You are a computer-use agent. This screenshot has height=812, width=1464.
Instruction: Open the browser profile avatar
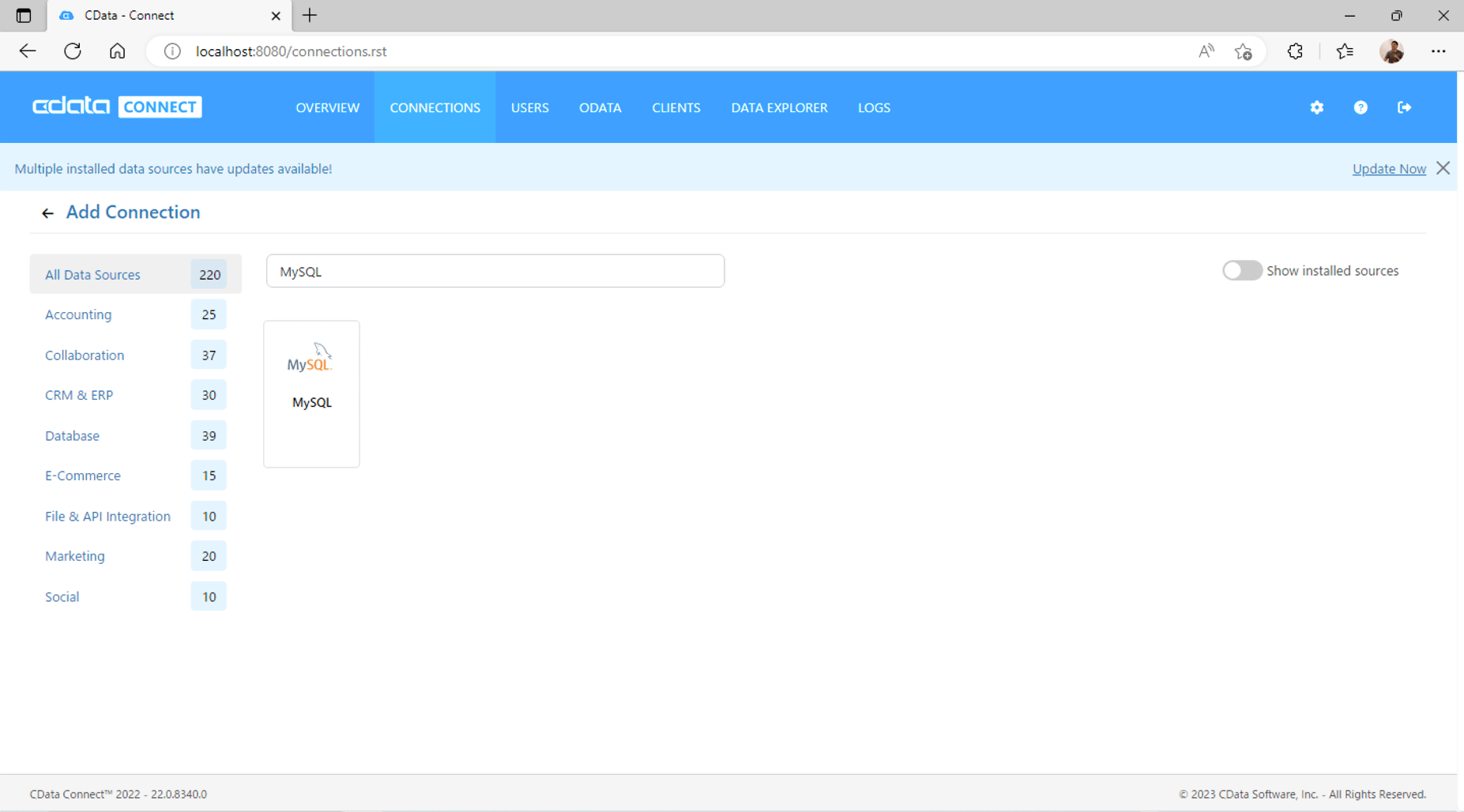pos(1392,51)
